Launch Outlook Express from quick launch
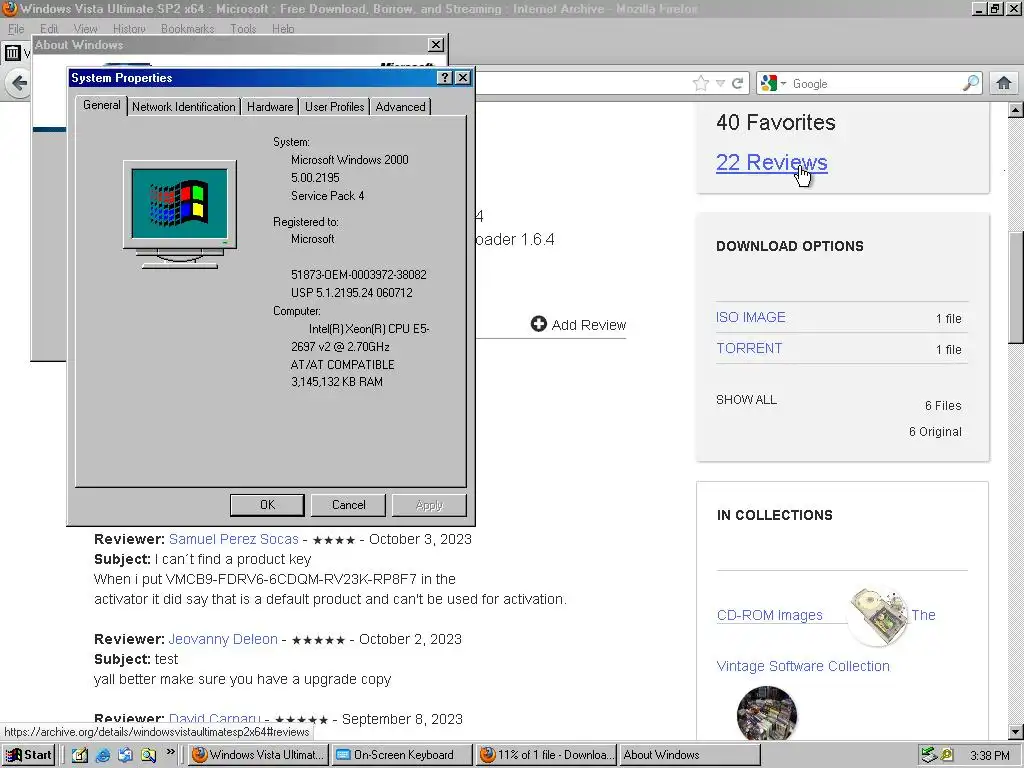Screen dimensions: 1024x768 point(125,755)
